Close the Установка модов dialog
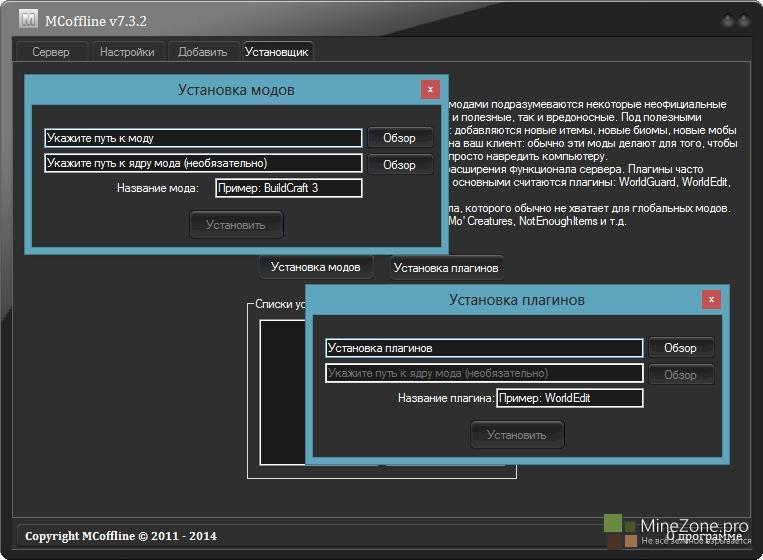The height and width of the screenshot is (560, 763). (430, 89)
